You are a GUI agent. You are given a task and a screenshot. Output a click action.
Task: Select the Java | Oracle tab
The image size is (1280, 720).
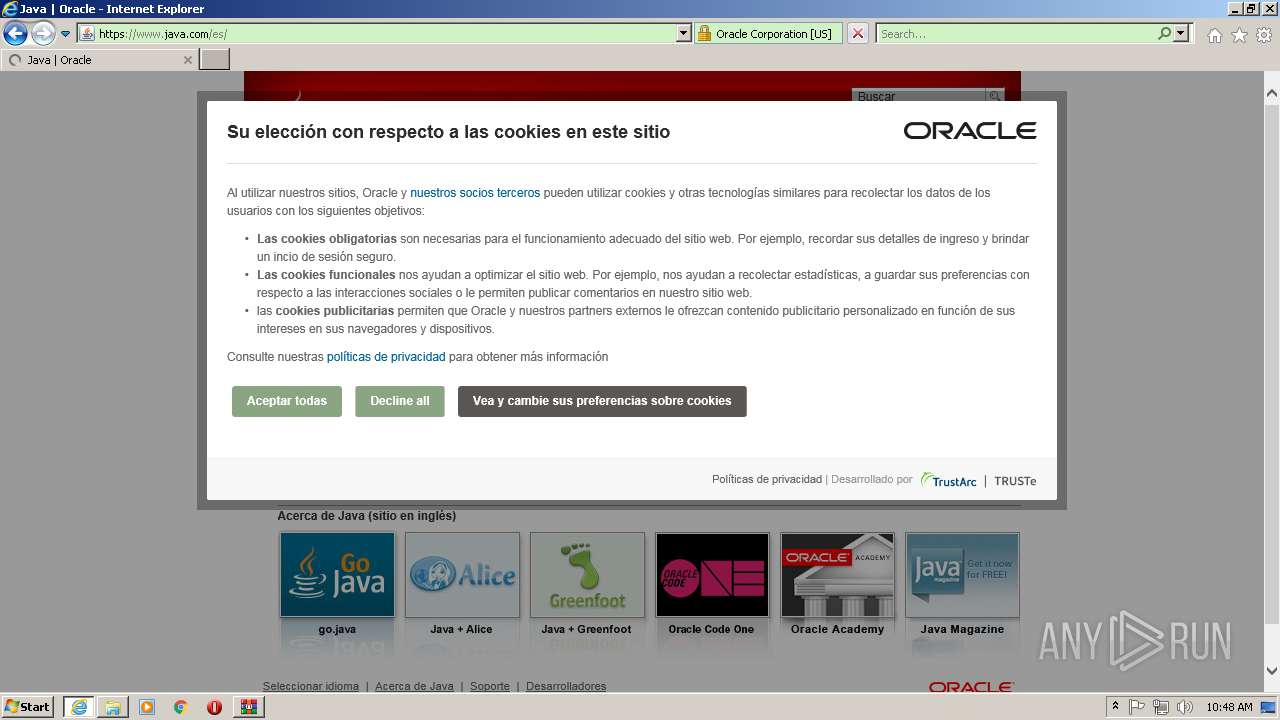click(100, 60)
